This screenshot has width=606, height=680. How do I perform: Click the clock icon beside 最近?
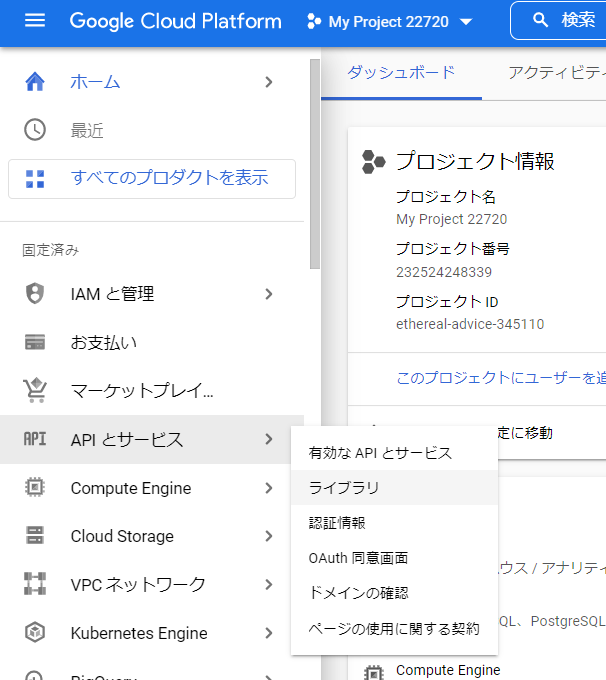[35, 130]
